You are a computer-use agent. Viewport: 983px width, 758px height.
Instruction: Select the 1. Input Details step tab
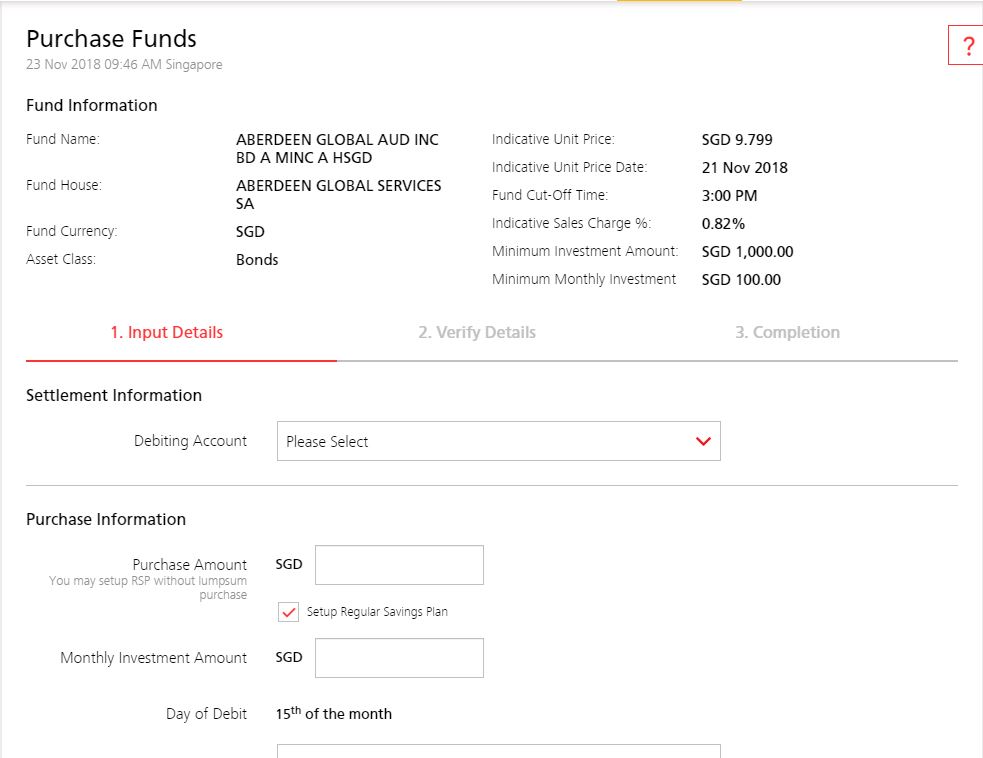click(167, 332)
